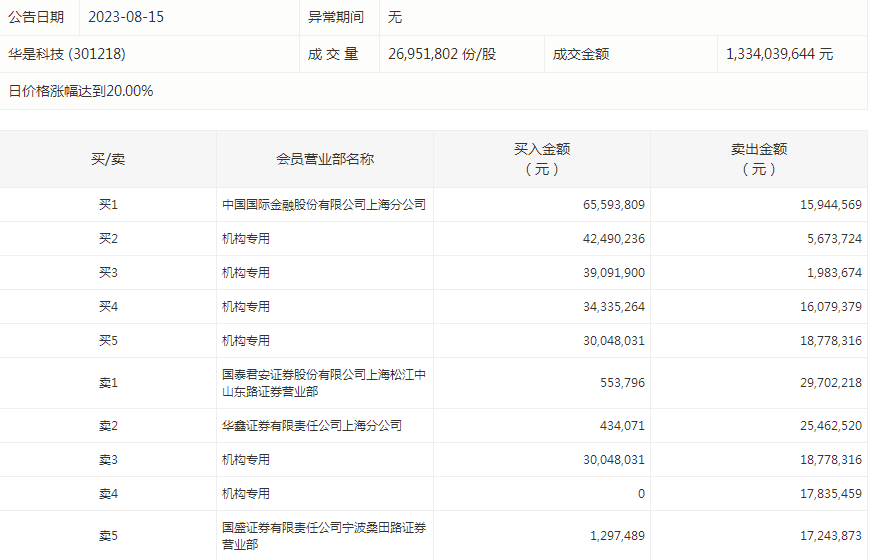Click 机构专用 in the 卖3 row
This screenshot has height=560, width=872.
246,460
